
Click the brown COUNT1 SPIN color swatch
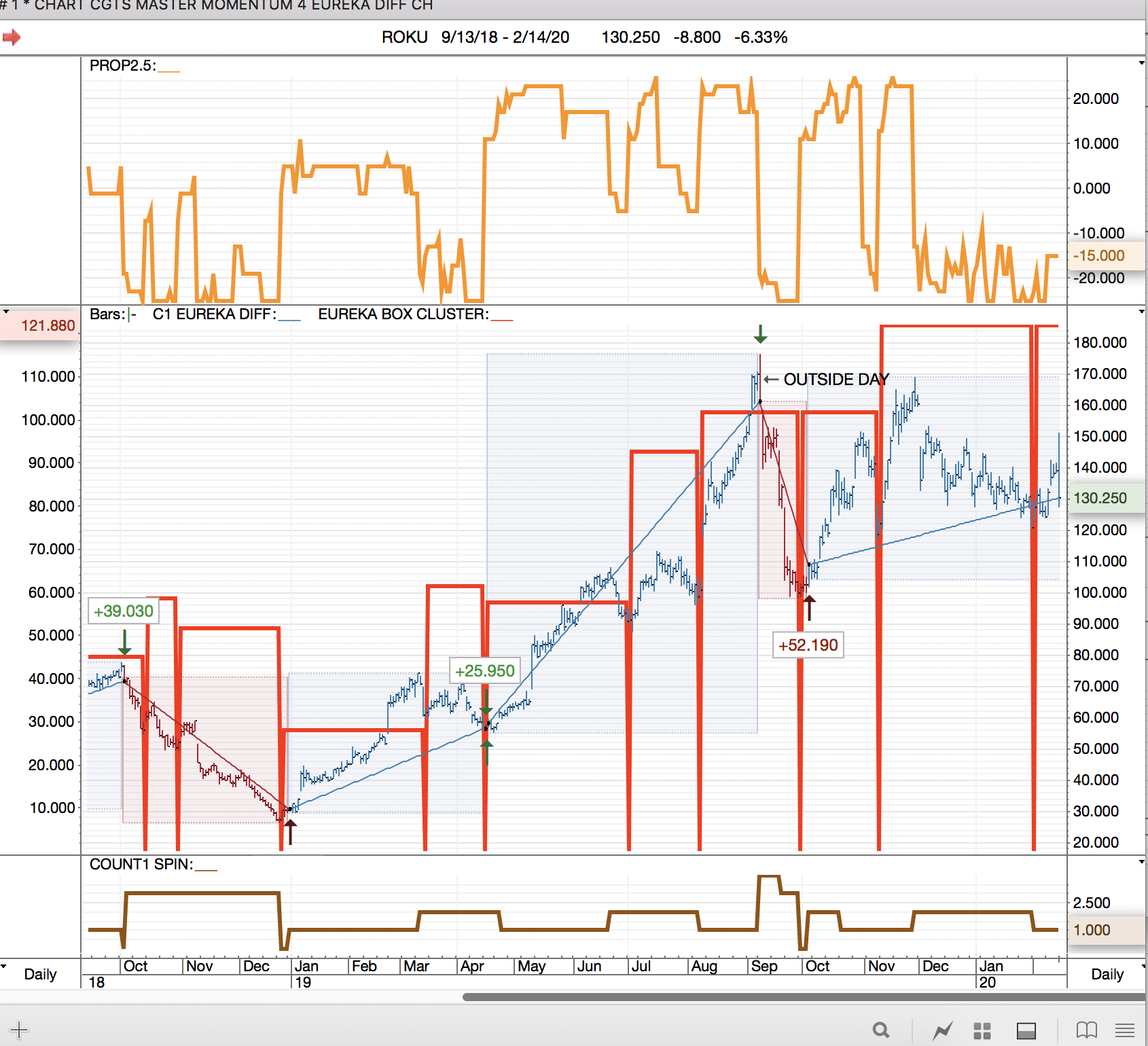pos(206,869)
